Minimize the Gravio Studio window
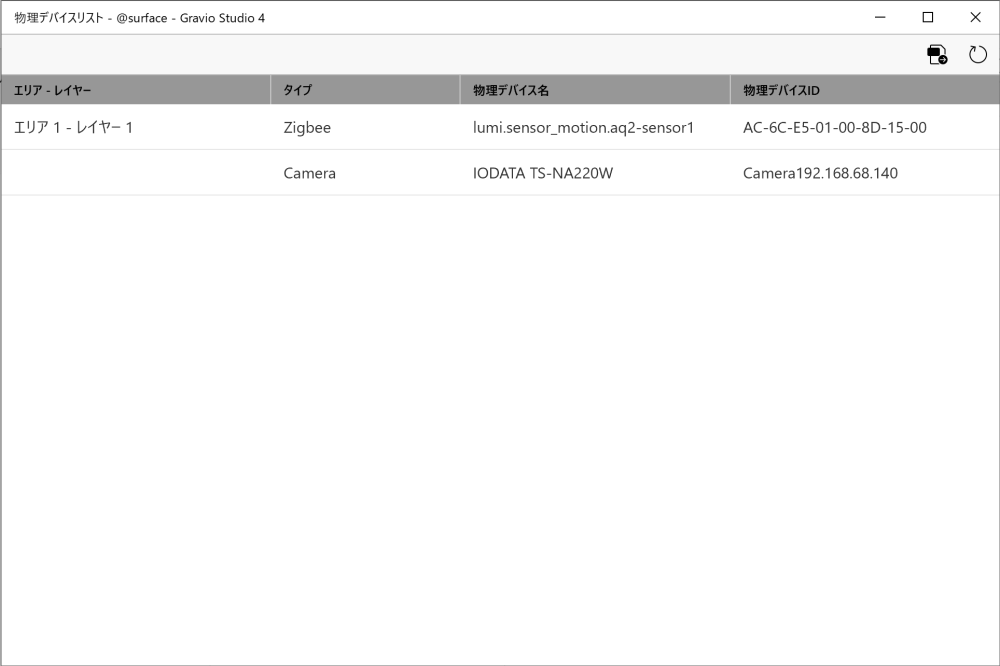This screenshot has height=666, width=1000. (881, 17)
